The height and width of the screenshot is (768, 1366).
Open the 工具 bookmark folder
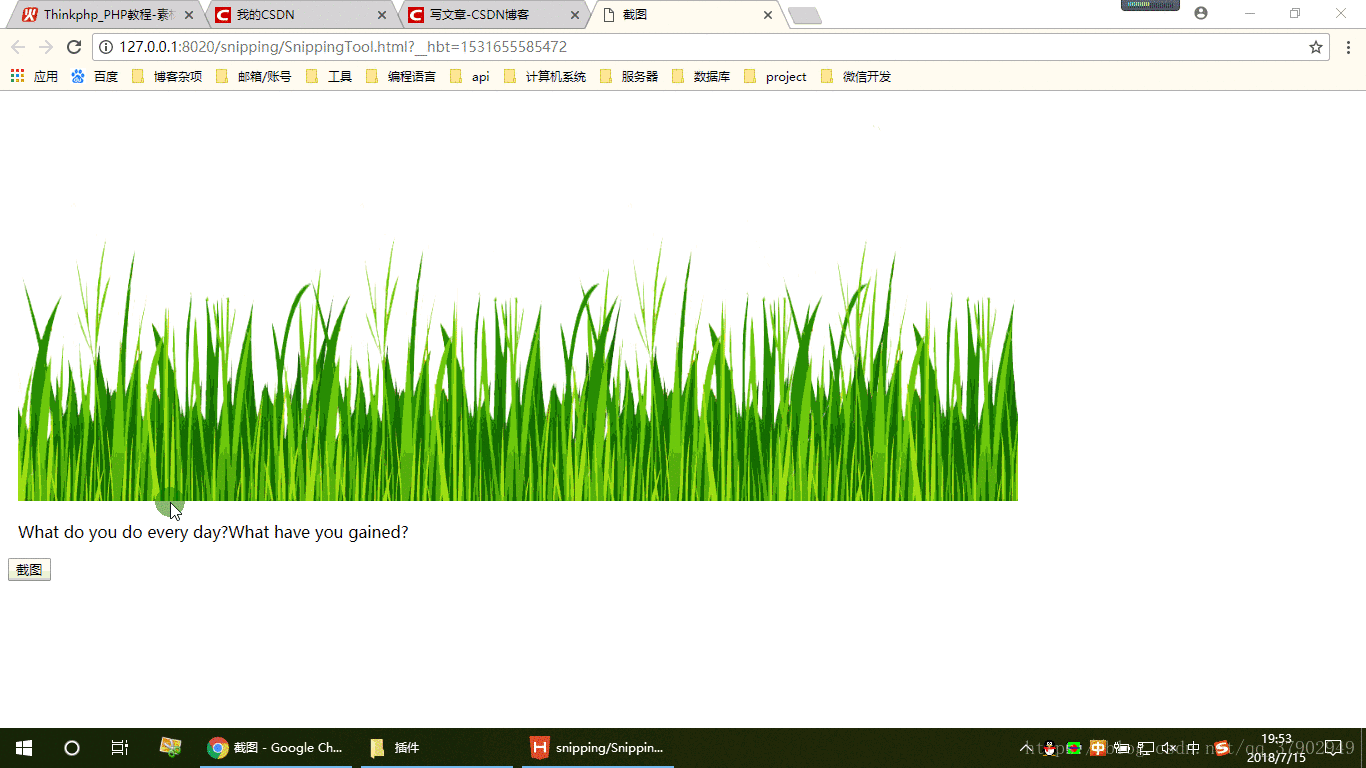328,76
